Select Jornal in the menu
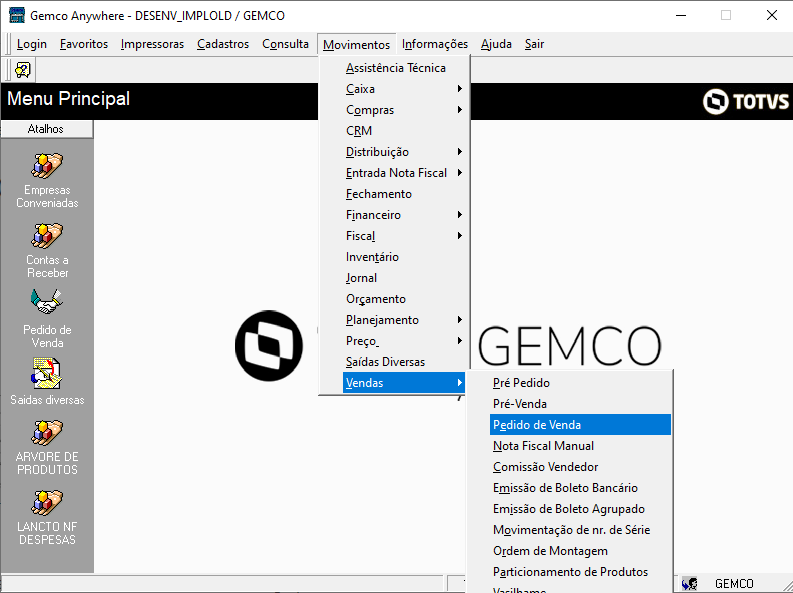 coord(395,278)
